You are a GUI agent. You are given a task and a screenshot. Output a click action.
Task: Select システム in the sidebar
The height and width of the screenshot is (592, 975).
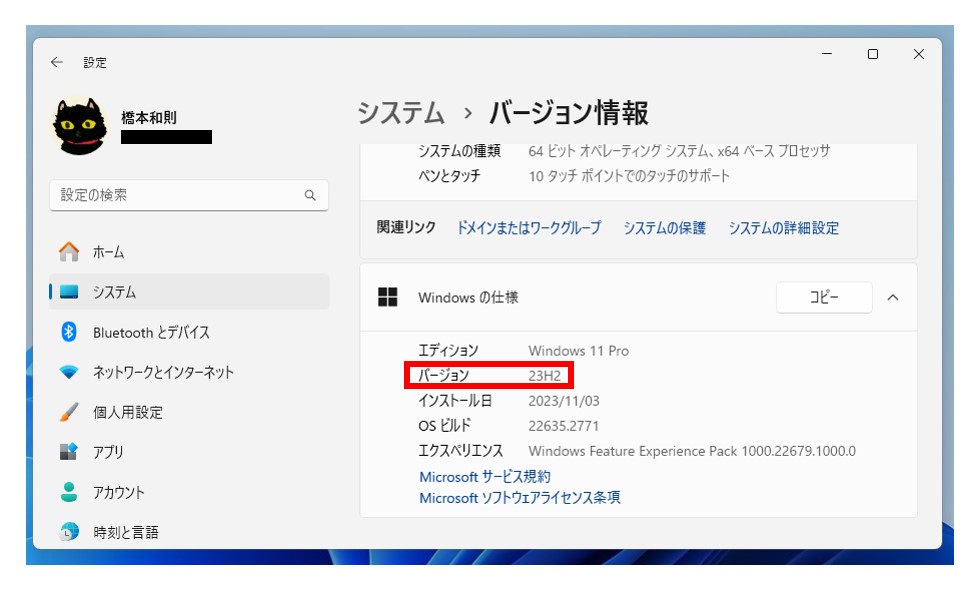189,292
